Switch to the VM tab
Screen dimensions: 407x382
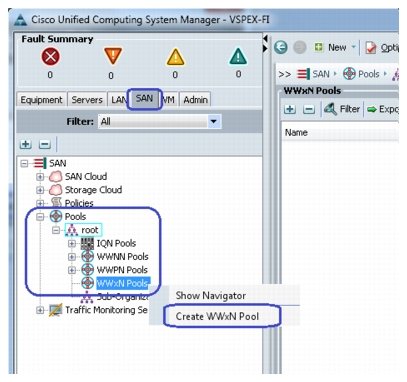[169, 100]
